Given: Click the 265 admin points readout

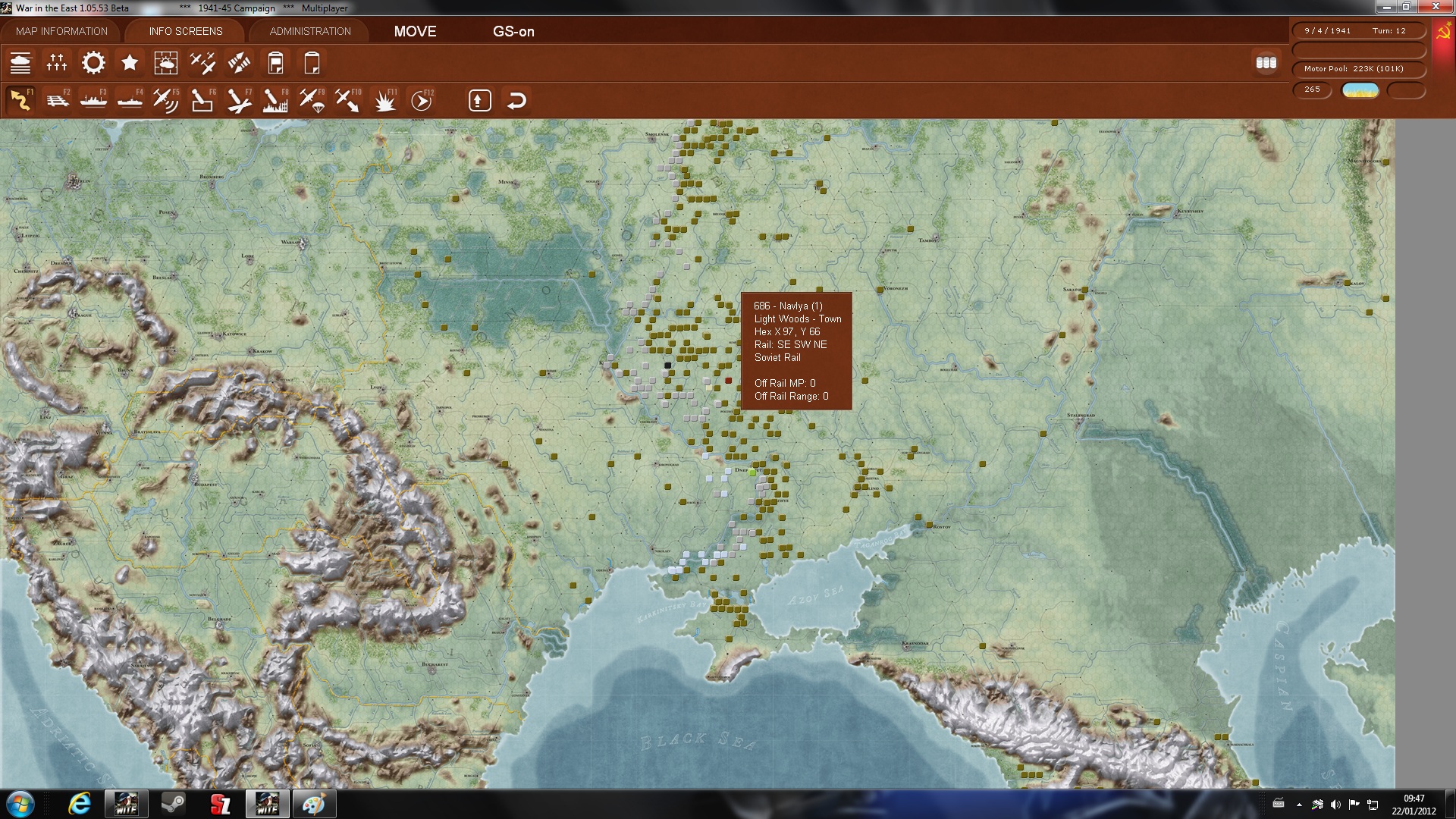Looking at the screenshot, I should coord(1312,89).
